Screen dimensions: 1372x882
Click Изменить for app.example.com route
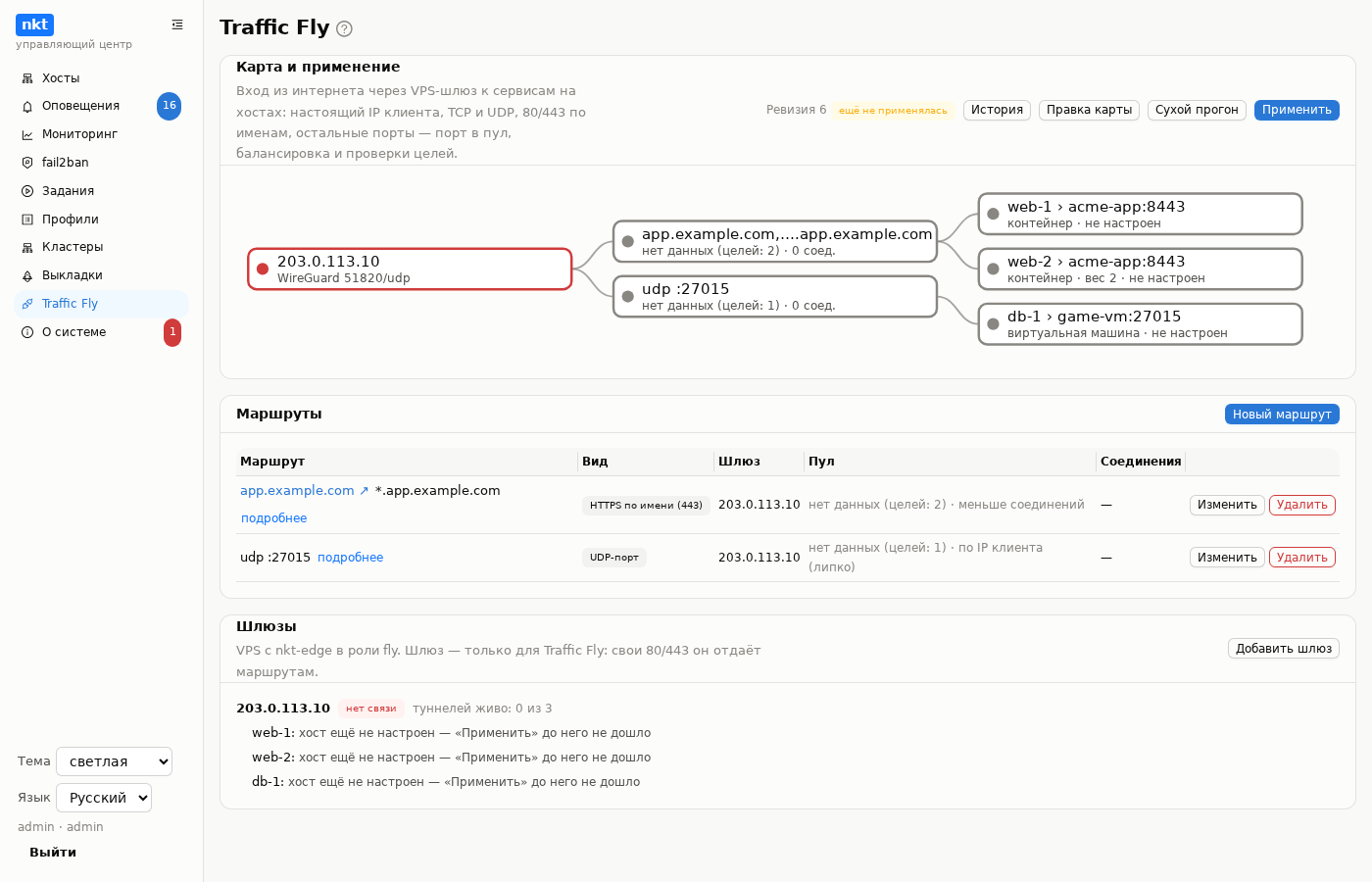click(x=1227, y=505)
